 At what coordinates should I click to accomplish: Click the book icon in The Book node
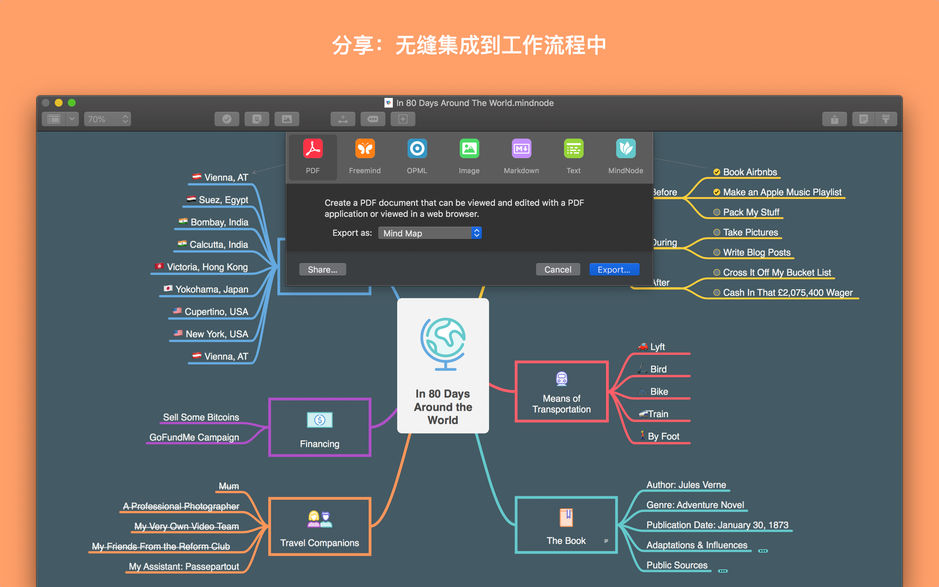point(566,518)
